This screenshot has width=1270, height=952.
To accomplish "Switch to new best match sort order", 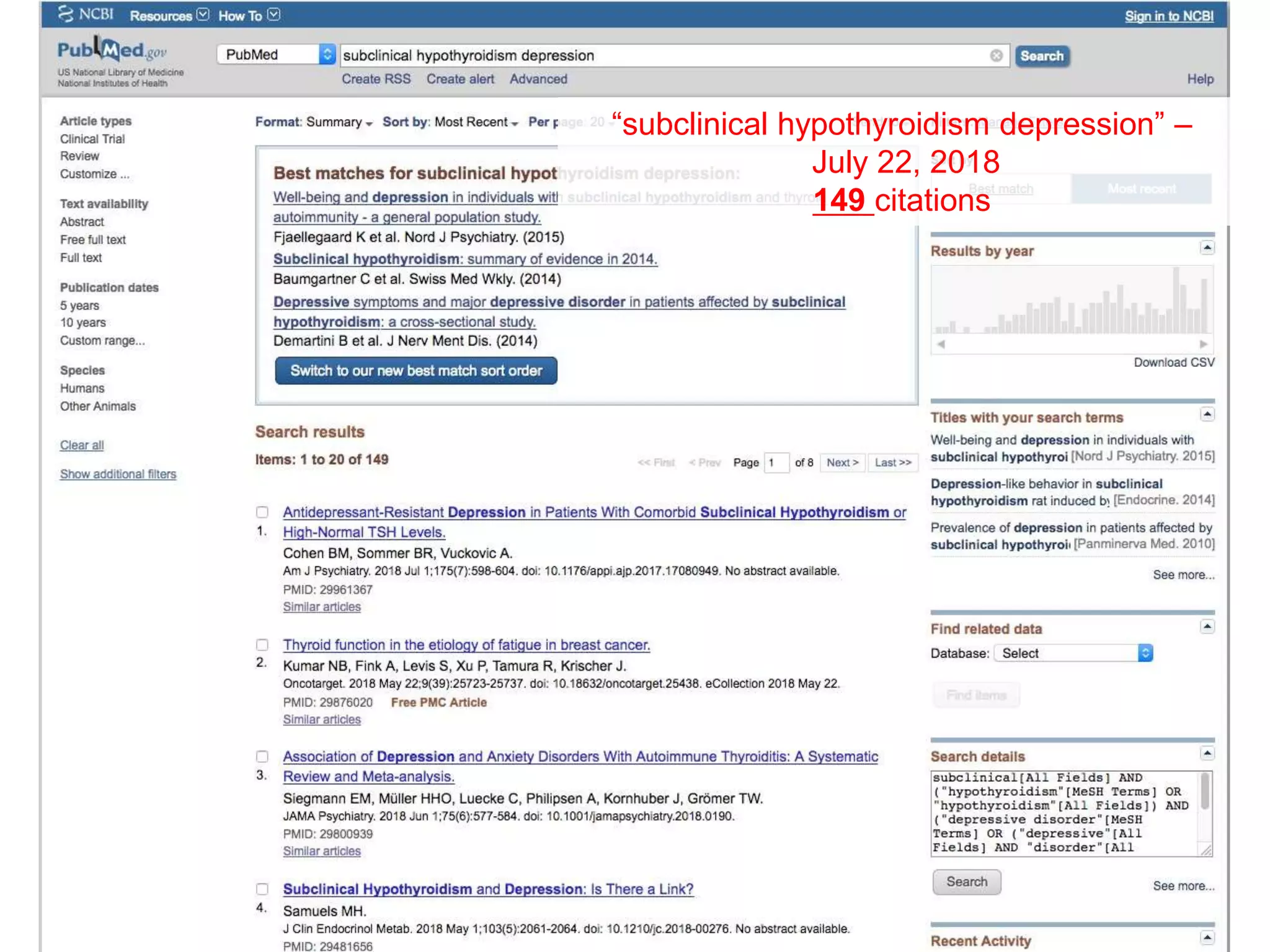I will [416, 371].
